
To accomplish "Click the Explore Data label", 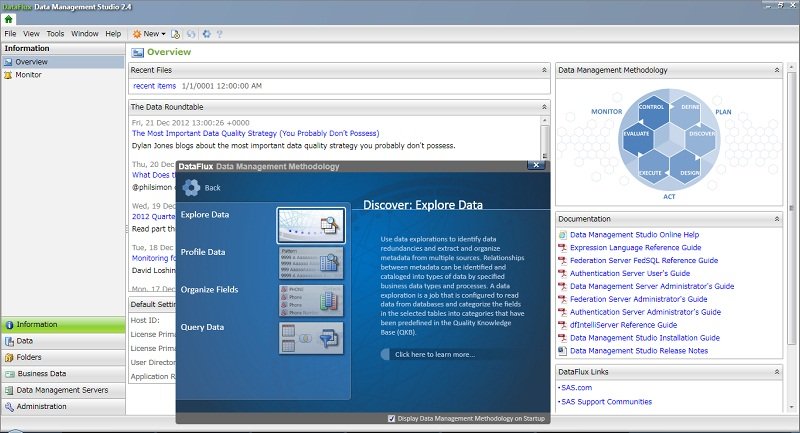I will [205, 215].
